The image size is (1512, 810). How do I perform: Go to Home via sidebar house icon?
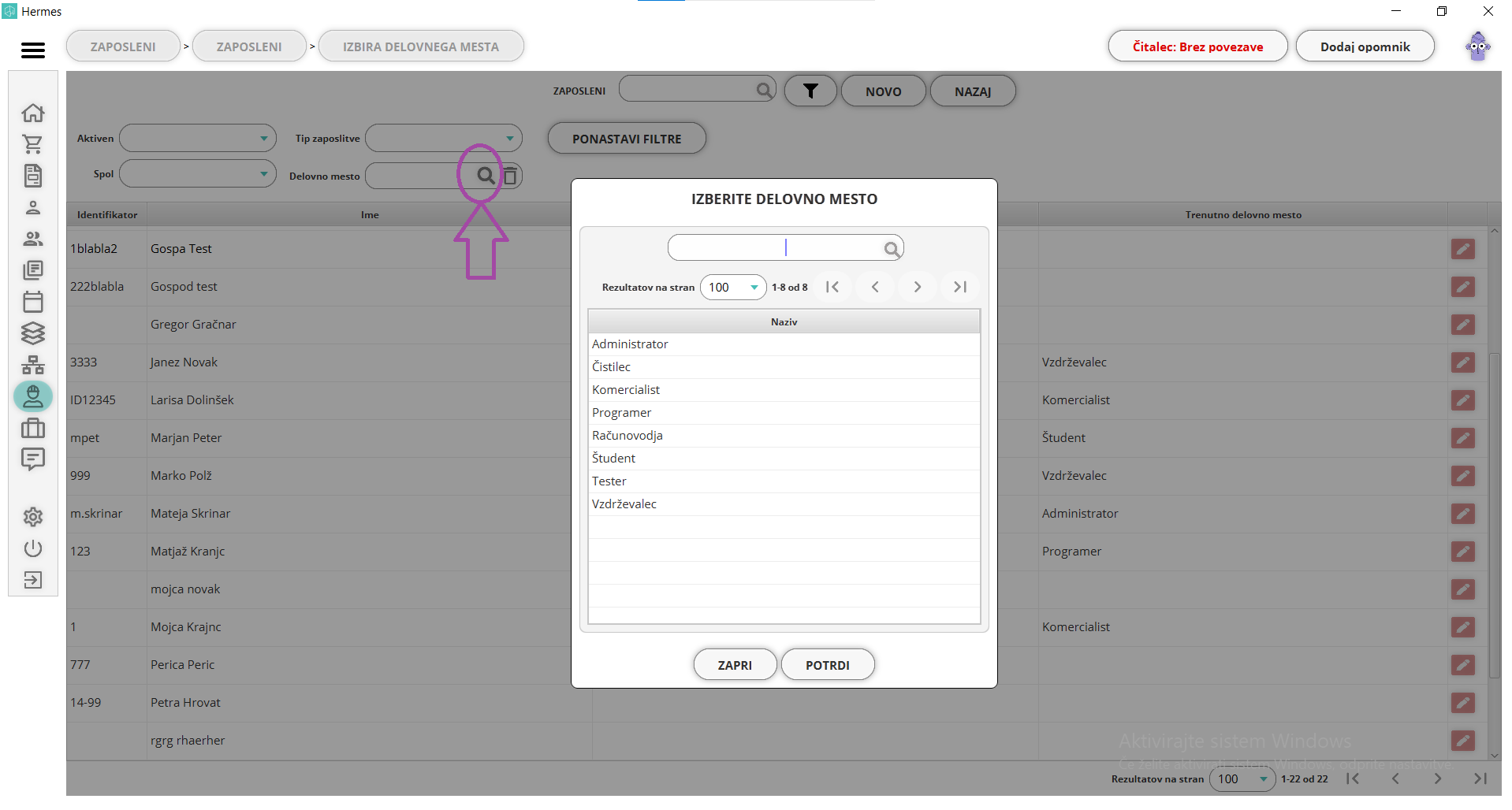33,113
